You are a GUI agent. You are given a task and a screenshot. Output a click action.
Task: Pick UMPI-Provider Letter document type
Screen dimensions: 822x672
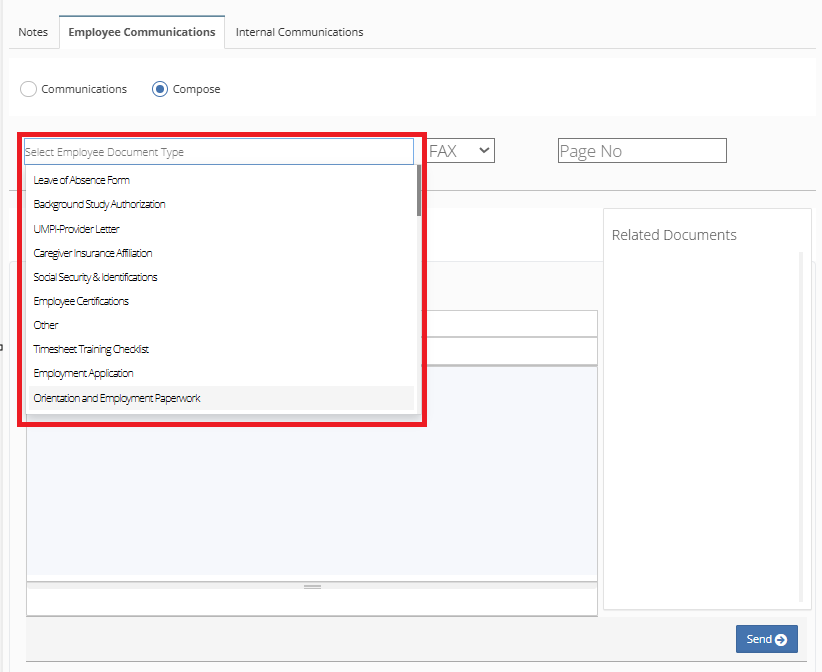76,229
